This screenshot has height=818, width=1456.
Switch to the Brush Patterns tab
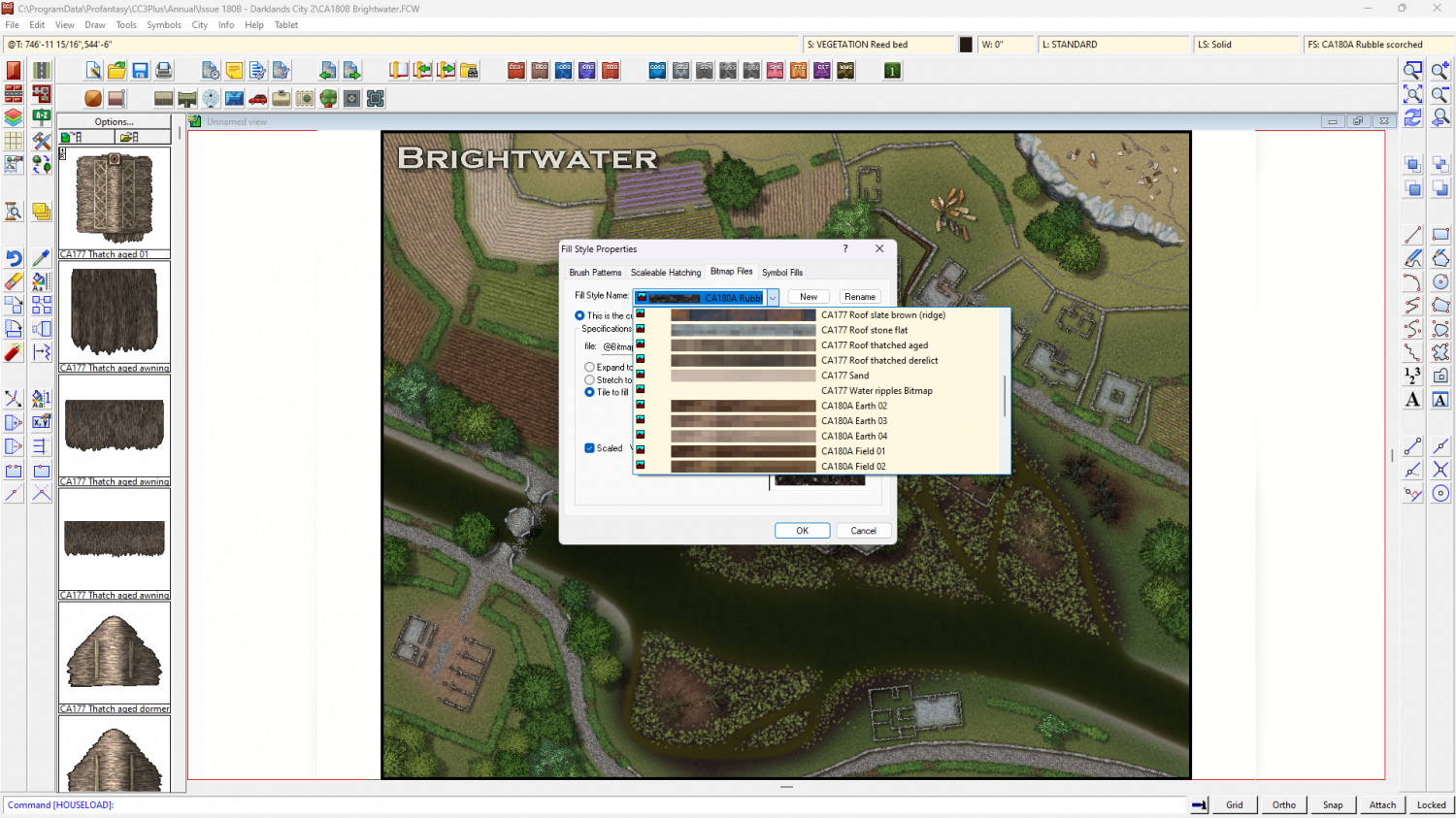tap(595, 273)
